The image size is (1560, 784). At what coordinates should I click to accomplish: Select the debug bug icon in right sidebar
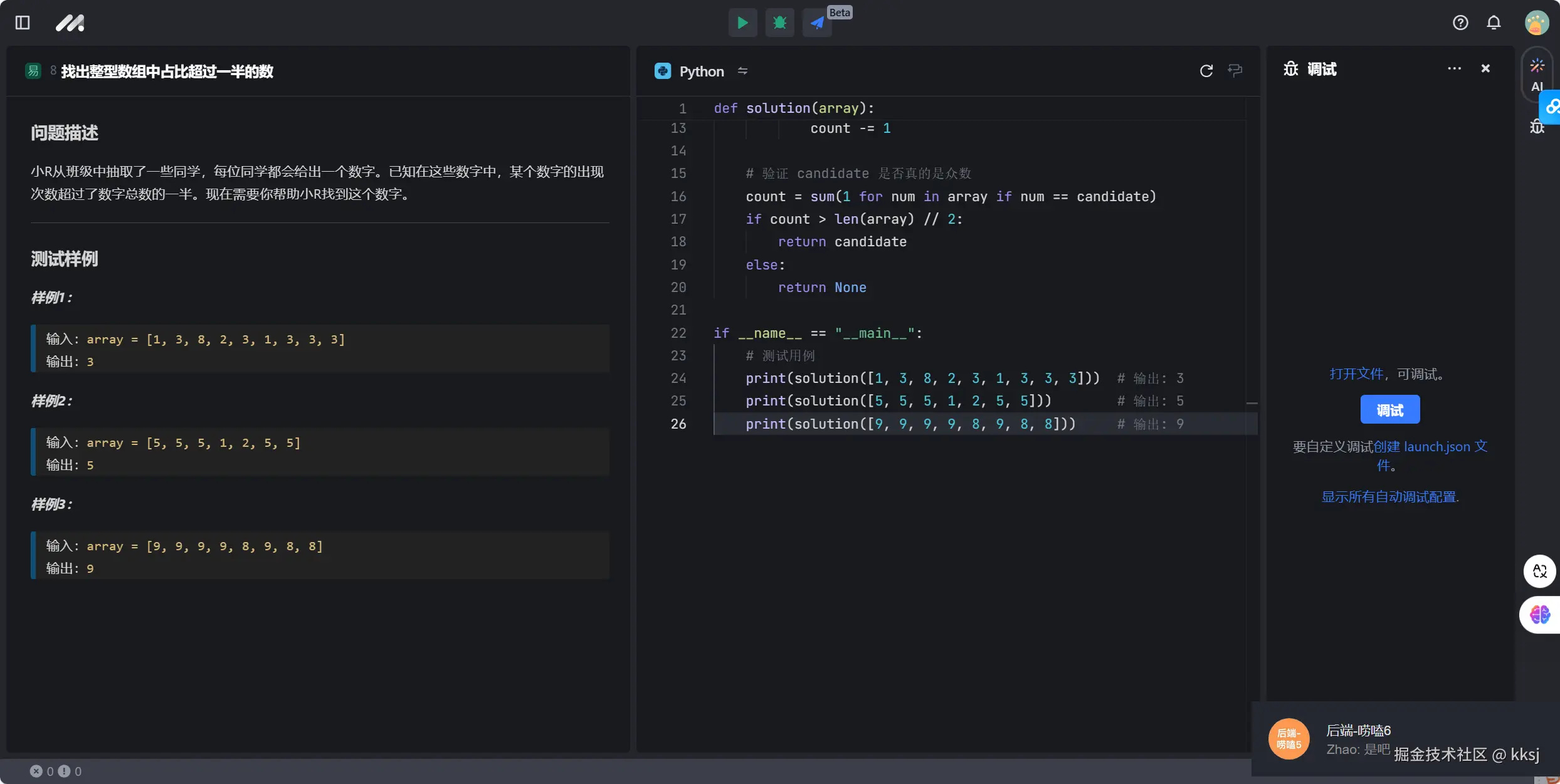pos(1537,127)
